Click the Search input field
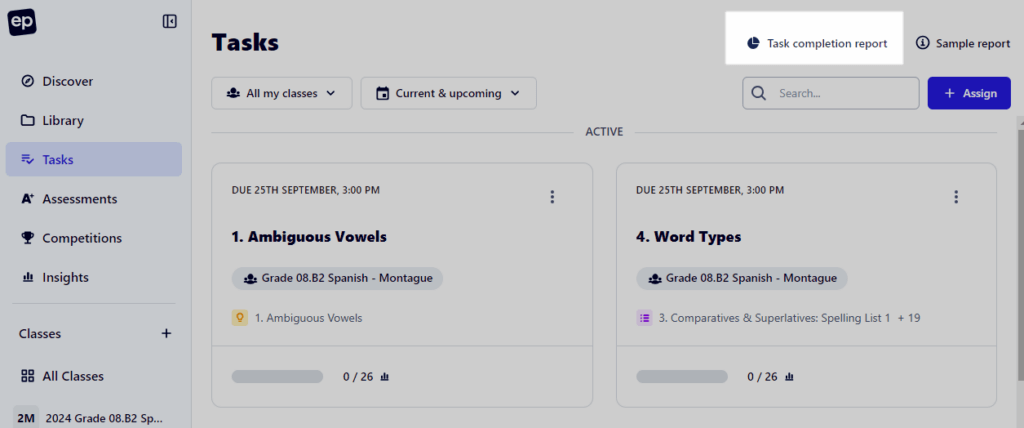 [831, 93]
